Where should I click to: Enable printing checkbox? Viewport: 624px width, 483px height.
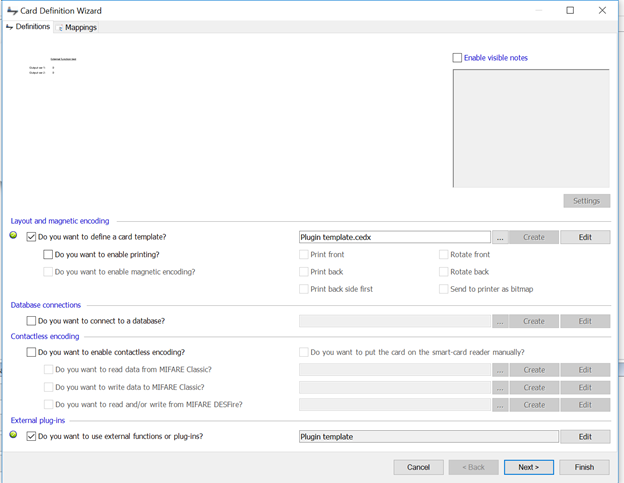tap(48, 254)
